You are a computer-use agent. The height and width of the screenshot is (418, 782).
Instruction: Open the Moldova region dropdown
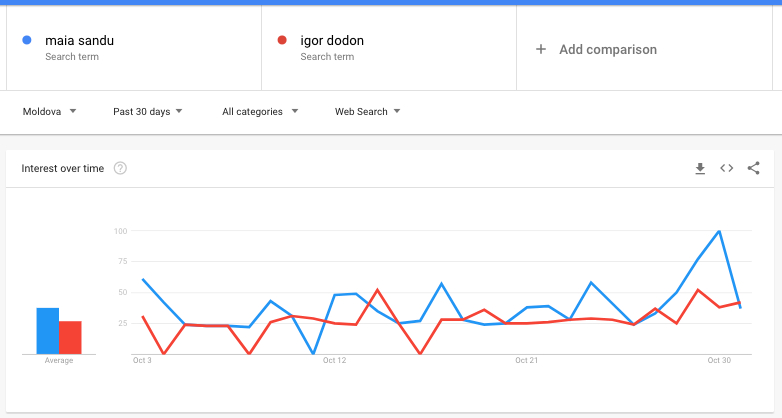49,111
